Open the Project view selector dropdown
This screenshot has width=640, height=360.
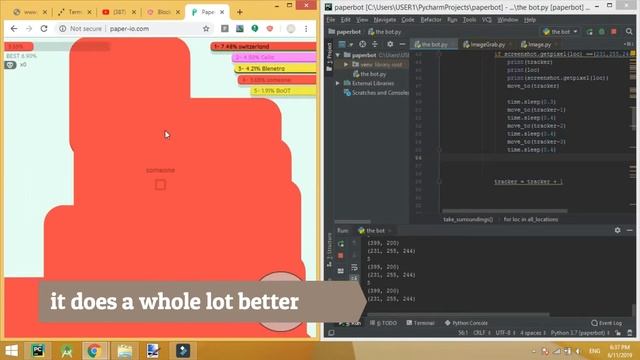tap(345, 44)
